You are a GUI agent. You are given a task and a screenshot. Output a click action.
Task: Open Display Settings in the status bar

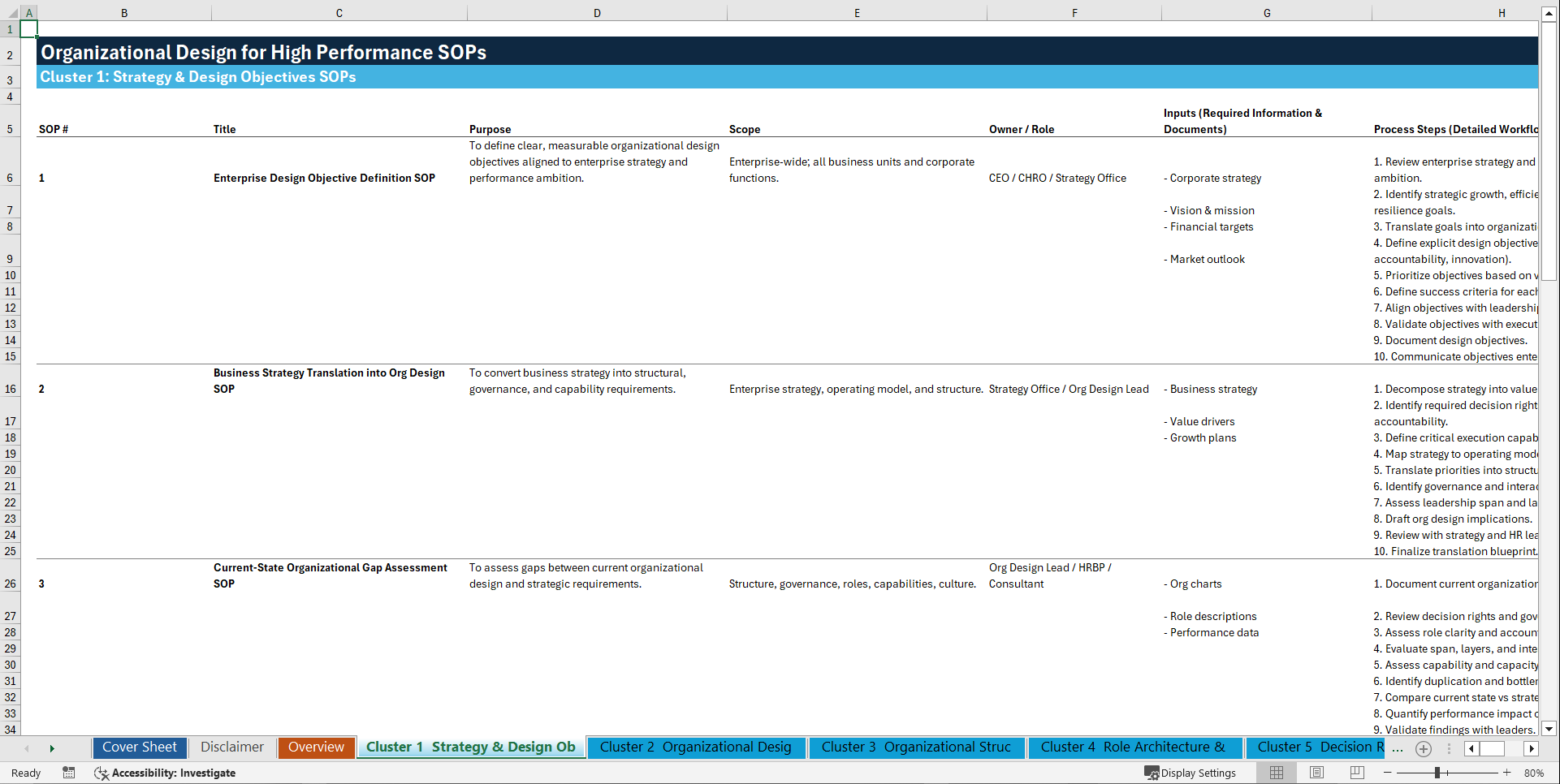(x=1191, y=773)
